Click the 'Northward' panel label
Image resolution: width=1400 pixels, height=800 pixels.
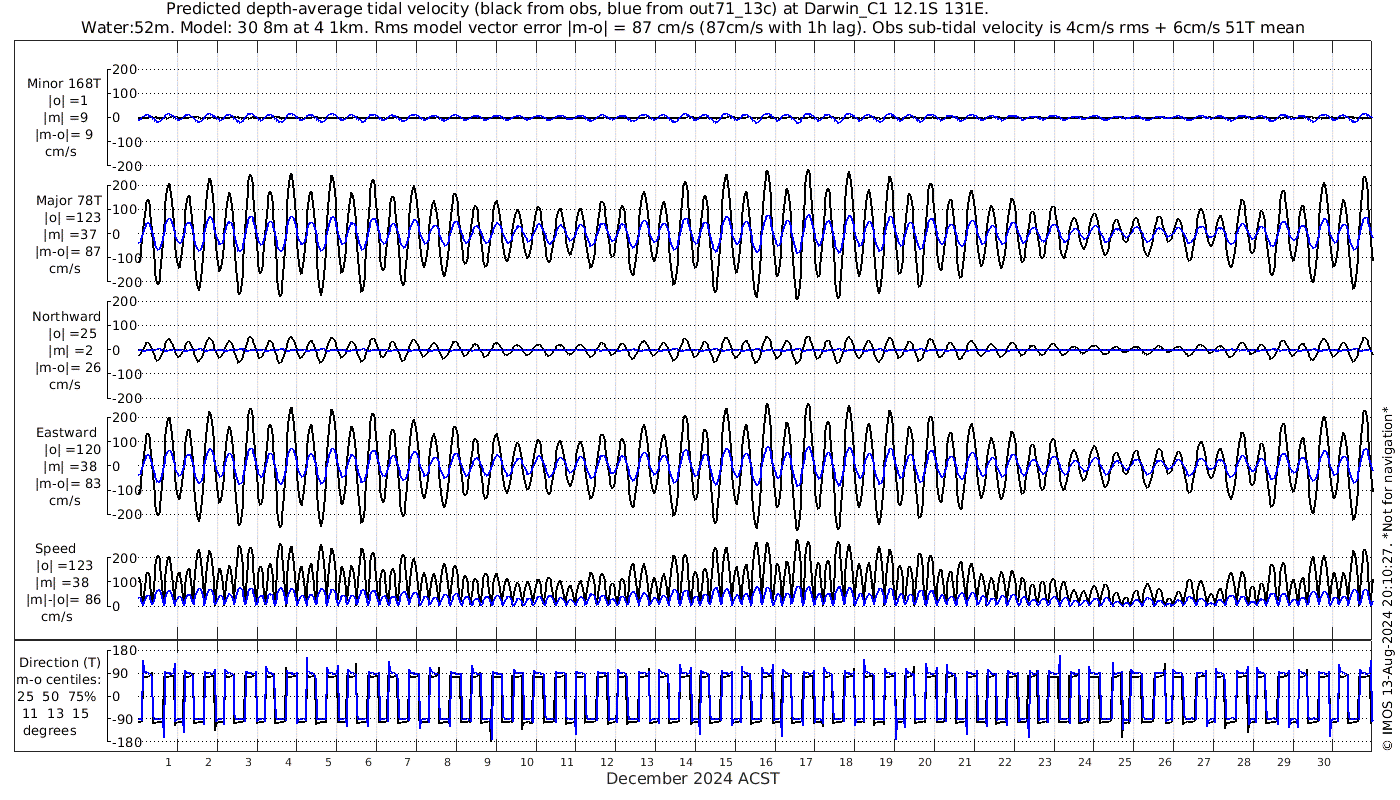coord(66,317)
